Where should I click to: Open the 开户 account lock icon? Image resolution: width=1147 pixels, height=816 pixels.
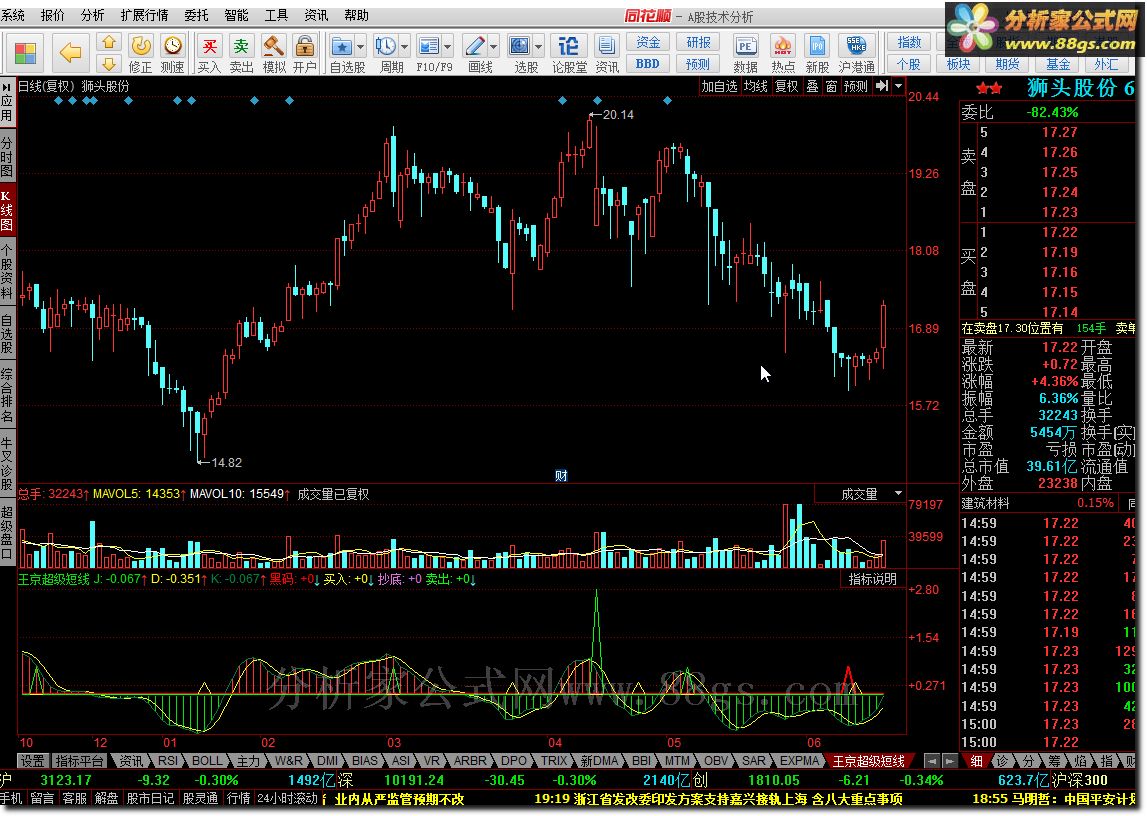304,53
